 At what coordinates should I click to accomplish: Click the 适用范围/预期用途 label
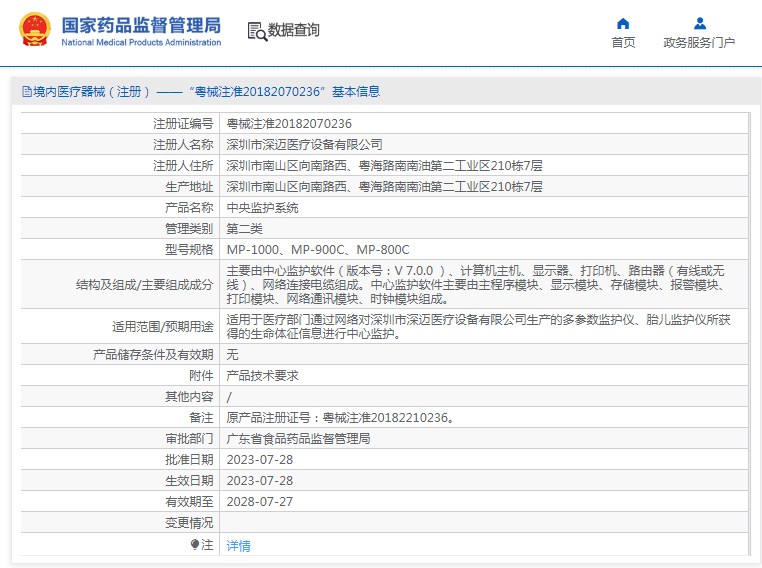point(163,327)
